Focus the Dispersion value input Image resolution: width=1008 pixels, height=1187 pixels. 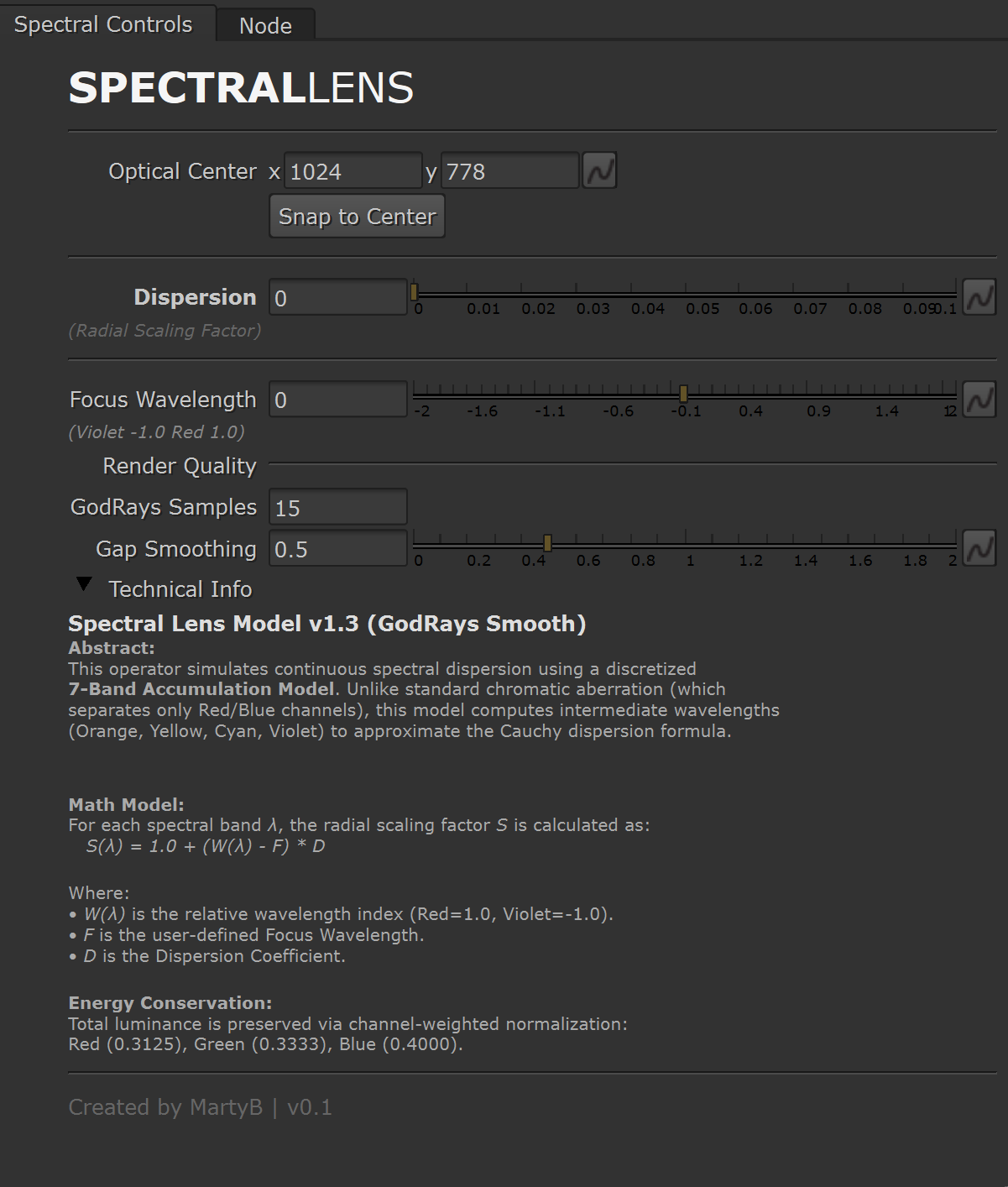[x=337, y=298]
